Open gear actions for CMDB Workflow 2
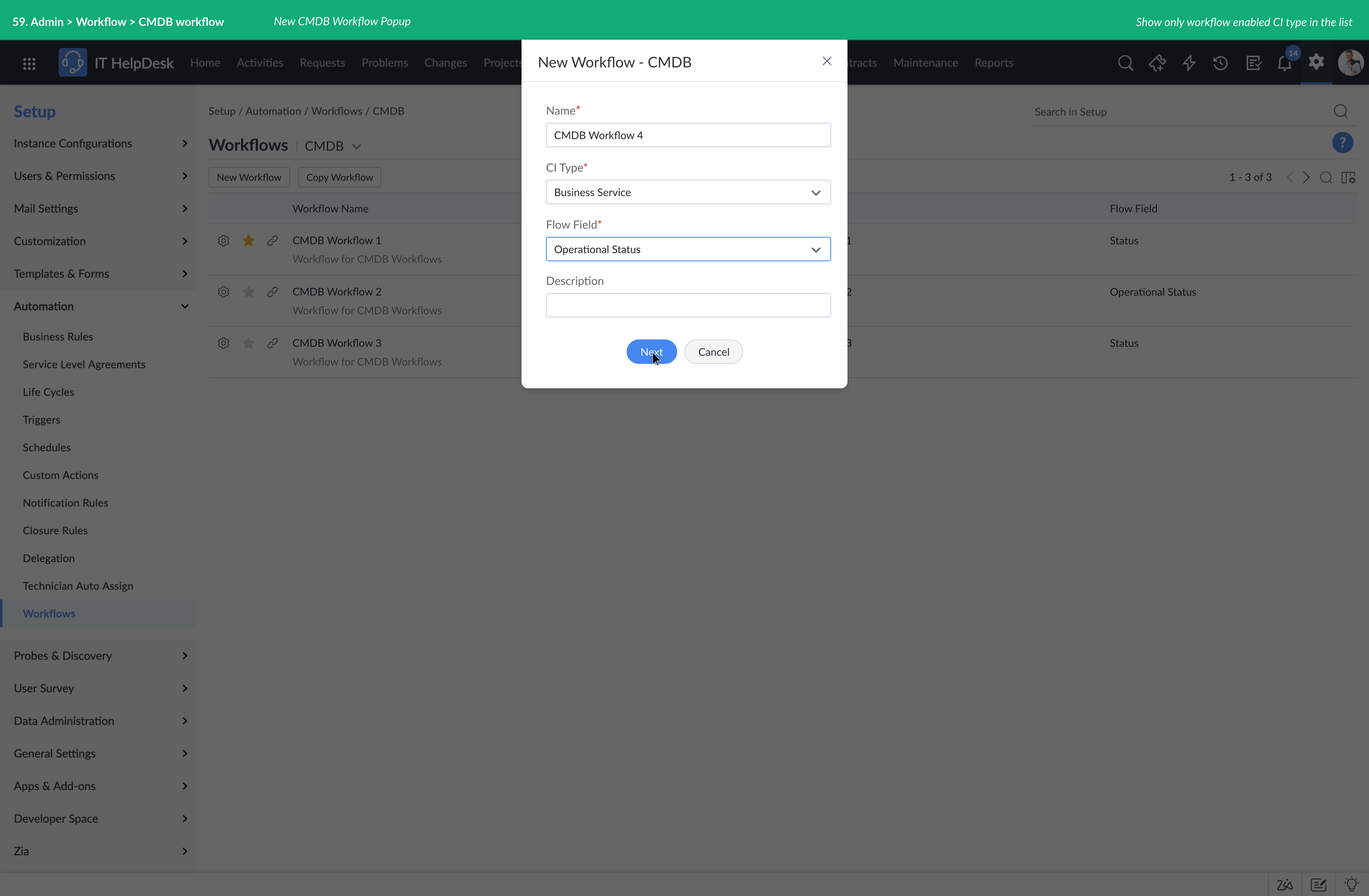1369x896 pixels. [224, 292]
